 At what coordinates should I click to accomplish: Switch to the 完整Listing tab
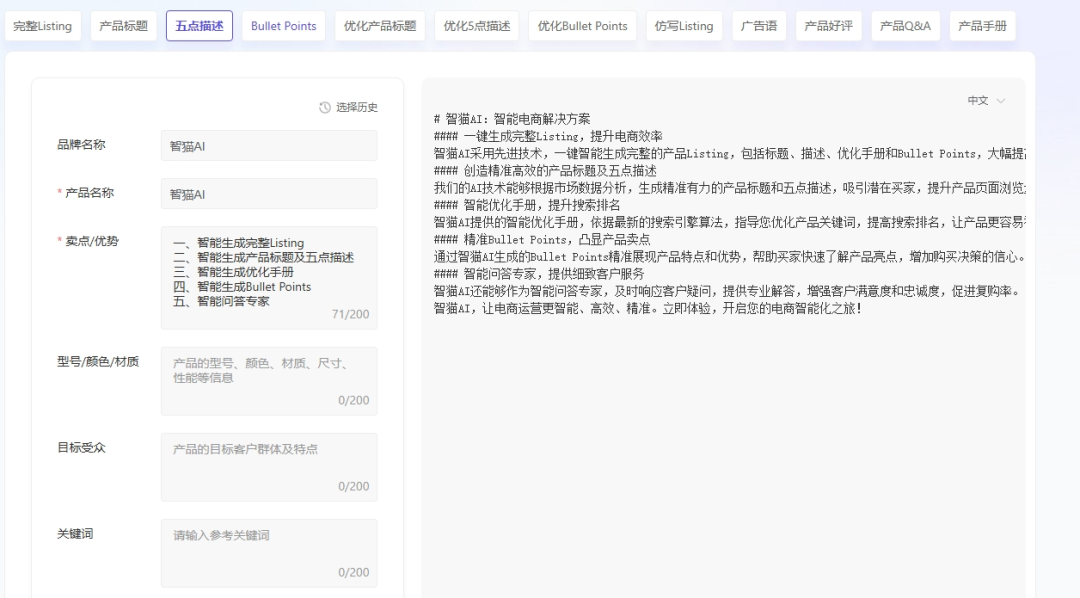coord(43,26)
